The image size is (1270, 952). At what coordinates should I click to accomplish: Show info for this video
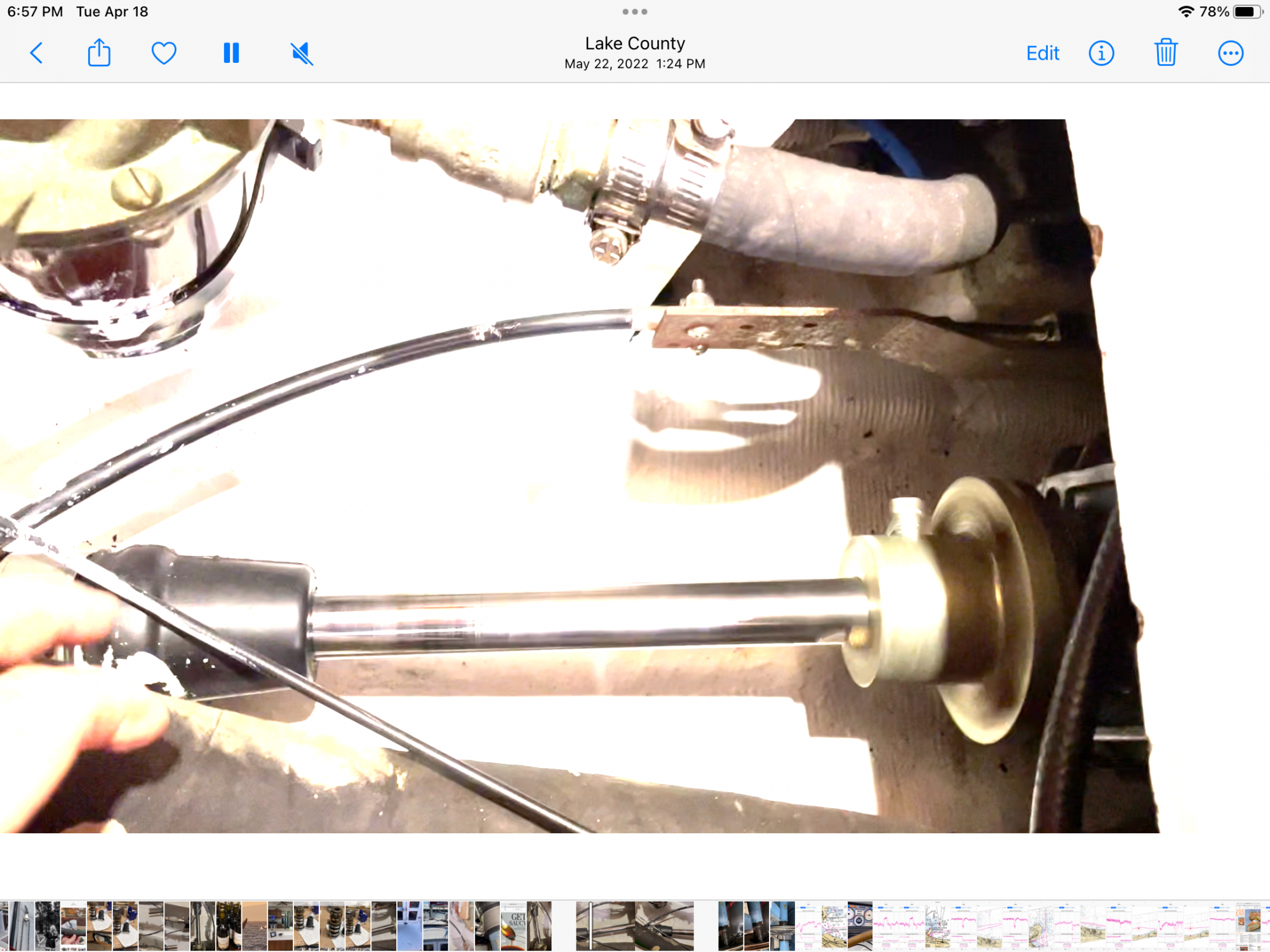tap(1102, 53)
